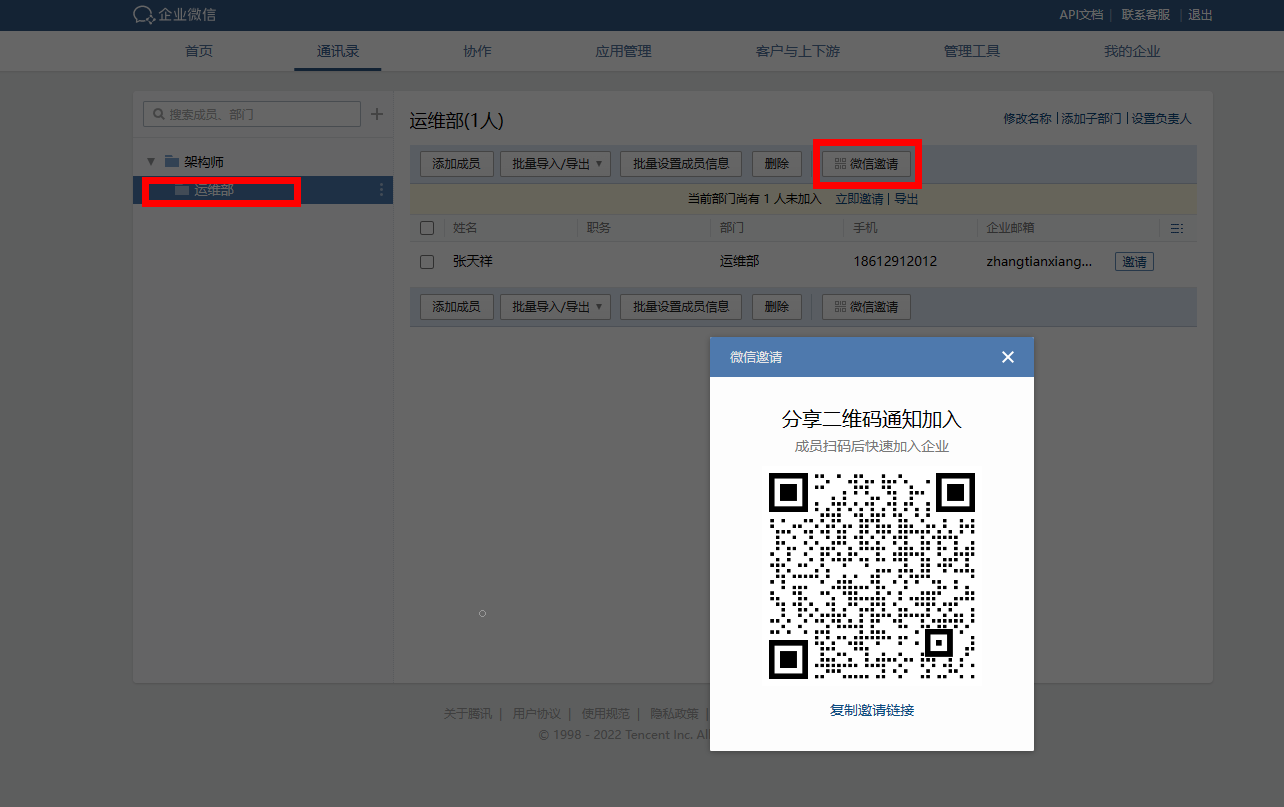
Task: Click the 手机 column header
Action: [865, 228]
